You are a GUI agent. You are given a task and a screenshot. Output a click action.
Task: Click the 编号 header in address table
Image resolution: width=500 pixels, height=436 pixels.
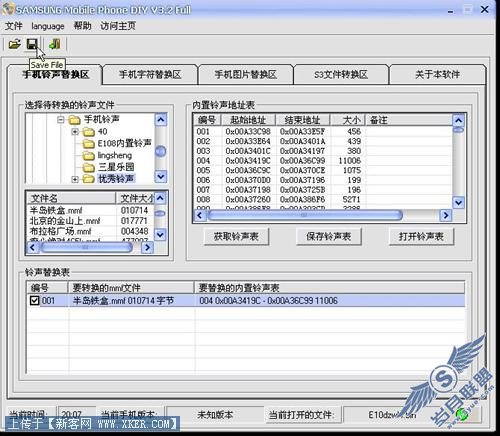tap(207, 120)
